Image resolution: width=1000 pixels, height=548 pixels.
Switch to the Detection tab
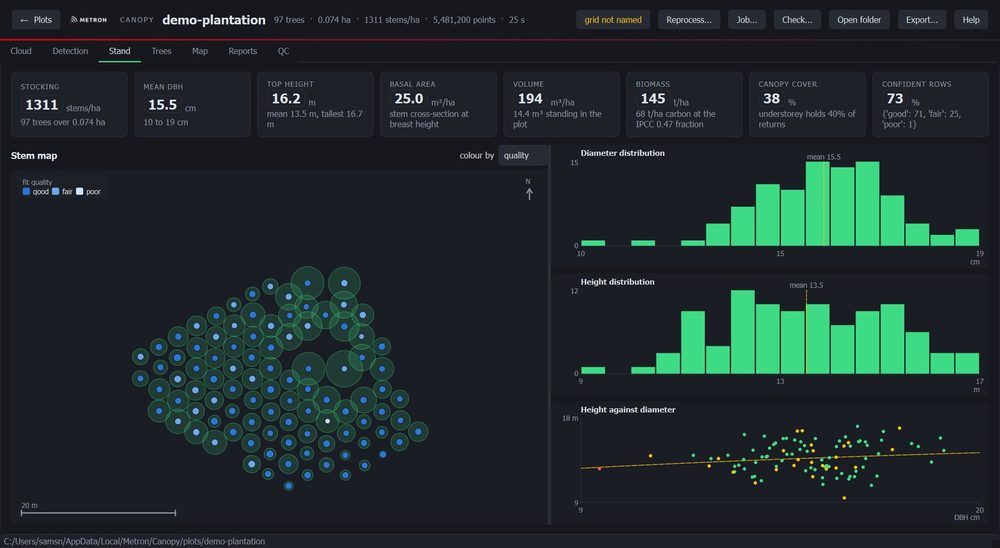pyautogui.click(x=70, y=51)
